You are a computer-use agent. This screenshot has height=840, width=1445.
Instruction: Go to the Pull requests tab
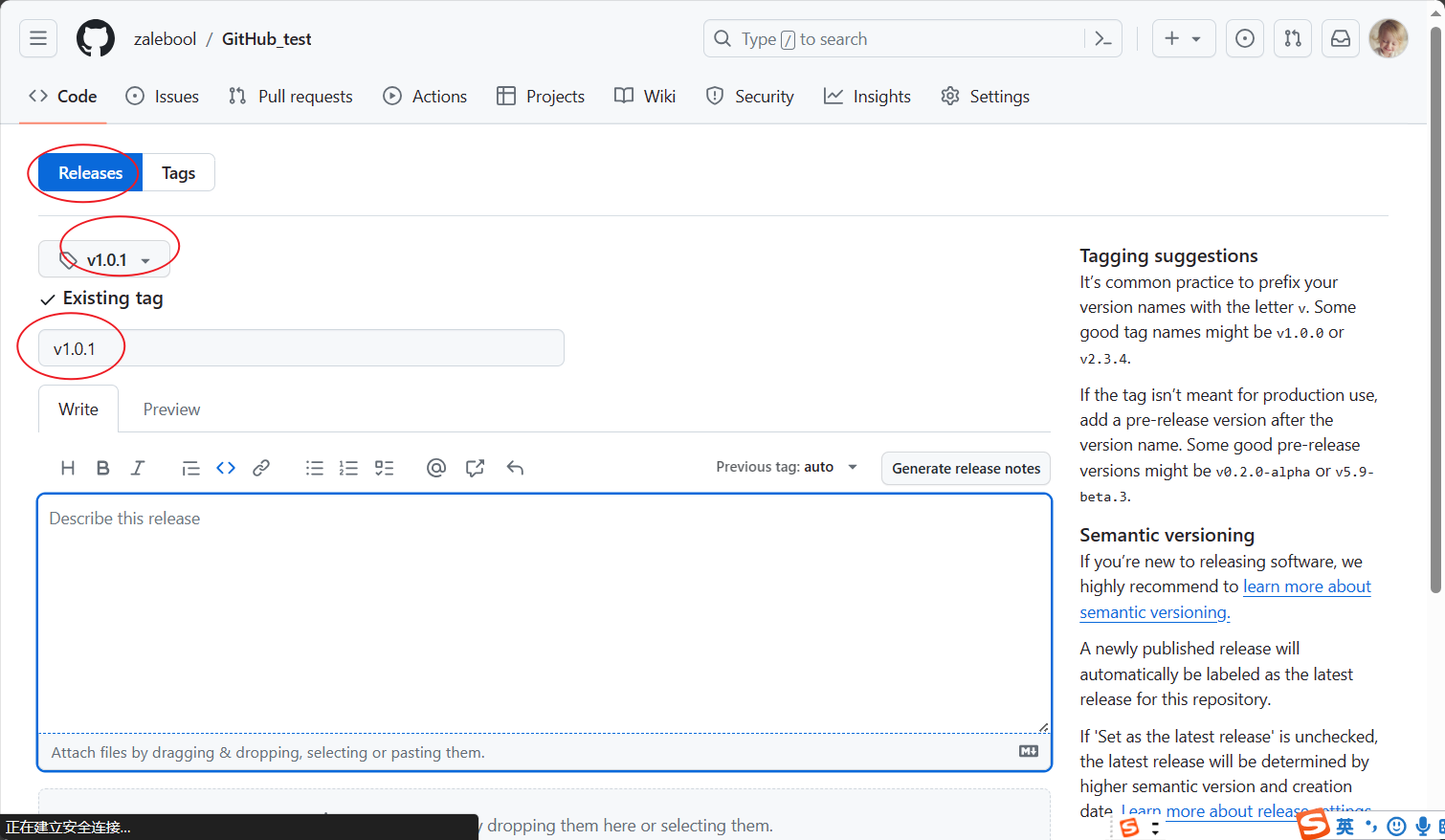point(291,96)
